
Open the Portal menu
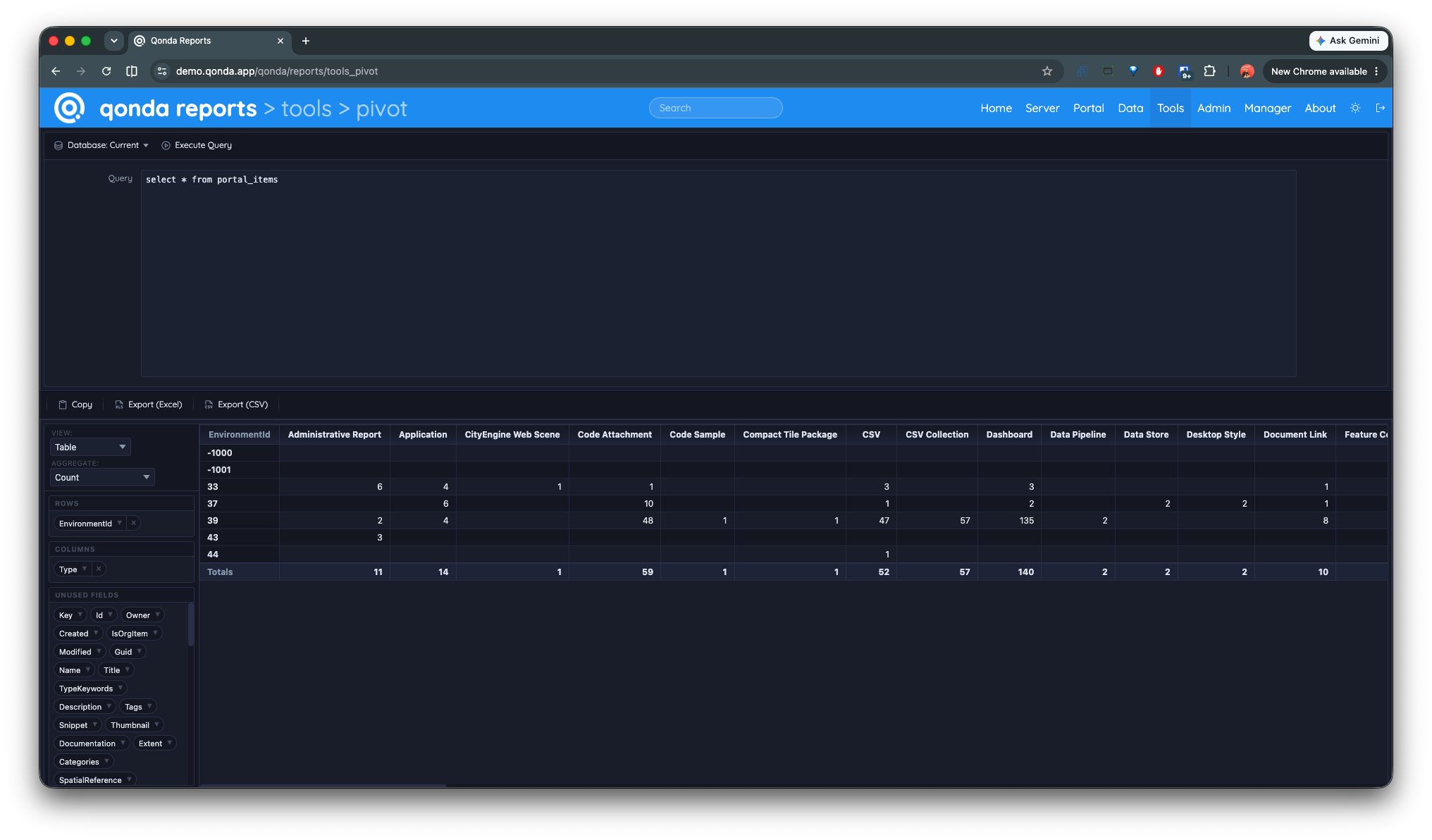(1088, 108)
